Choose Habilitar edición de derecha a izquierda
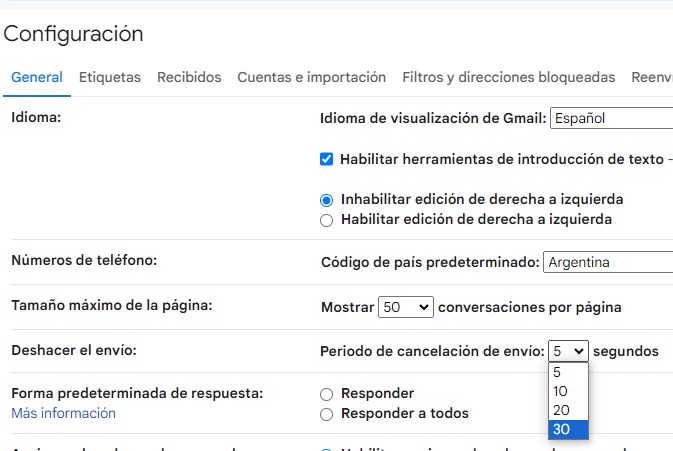The height and width of the screenshot is (451, 673). click(326, 219)
